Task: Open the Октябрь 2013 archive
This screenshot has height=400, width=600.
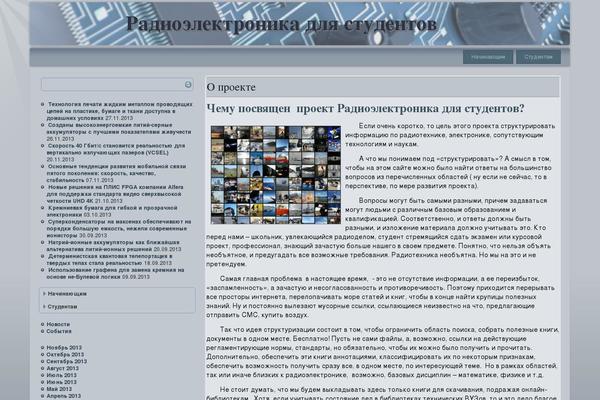Action: coord(65,354)
